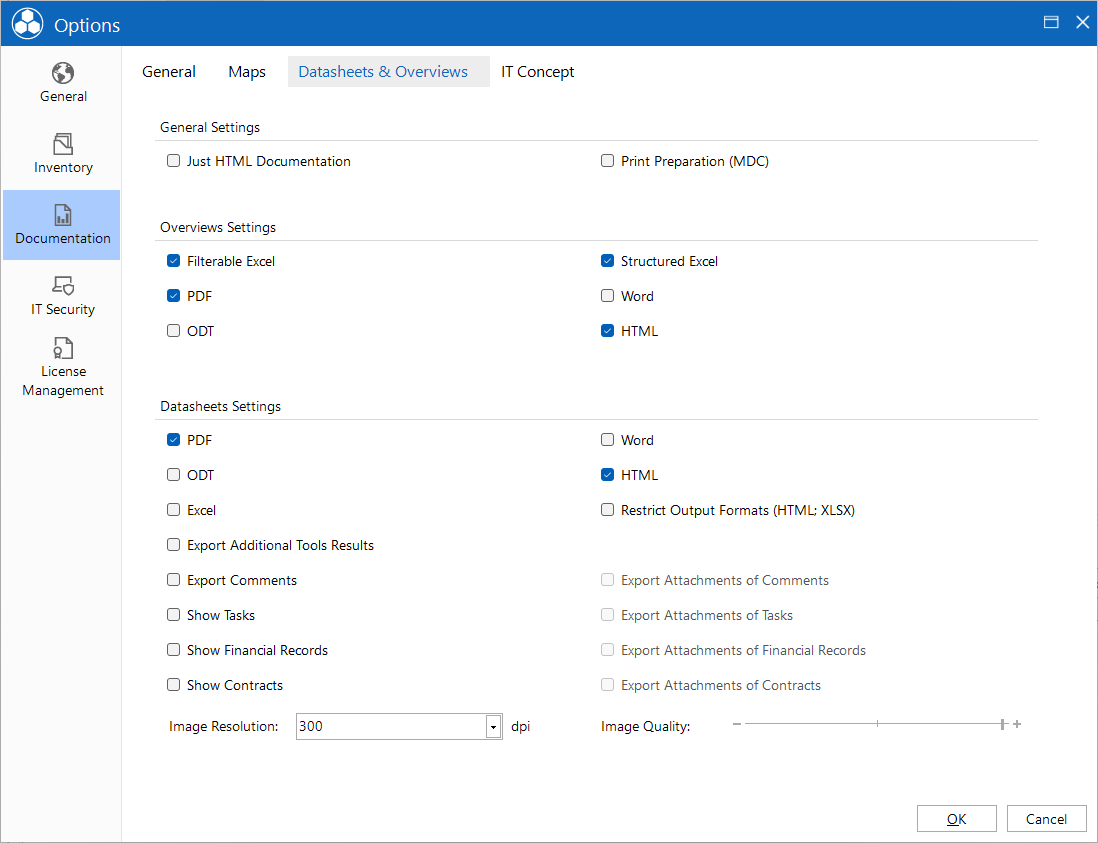Uncheck Structured Excel in Overviews
The image size is (1098, 843).
coord(607,261)
